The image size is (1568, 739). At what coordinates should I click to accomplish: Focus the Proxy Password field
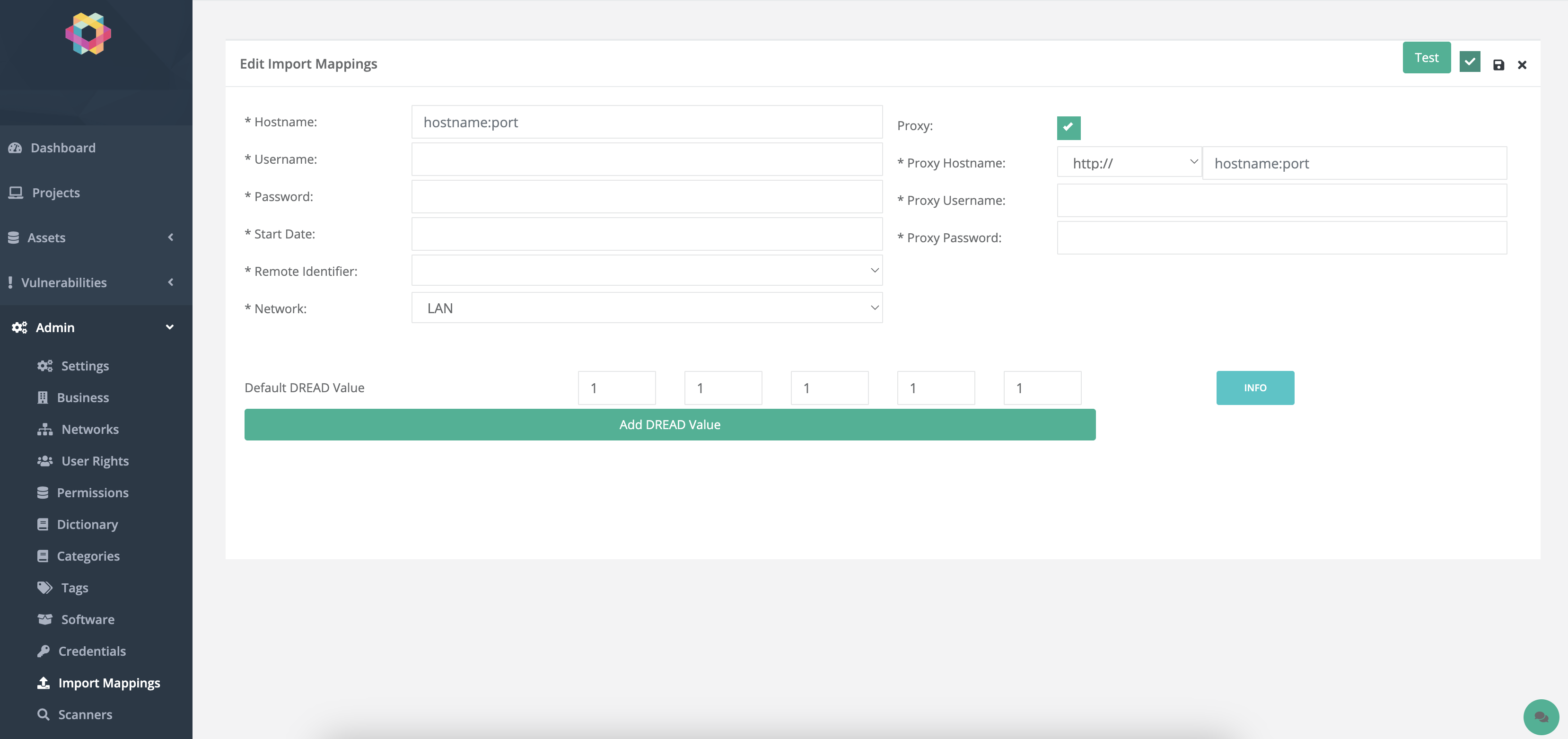click(1282, 238)
